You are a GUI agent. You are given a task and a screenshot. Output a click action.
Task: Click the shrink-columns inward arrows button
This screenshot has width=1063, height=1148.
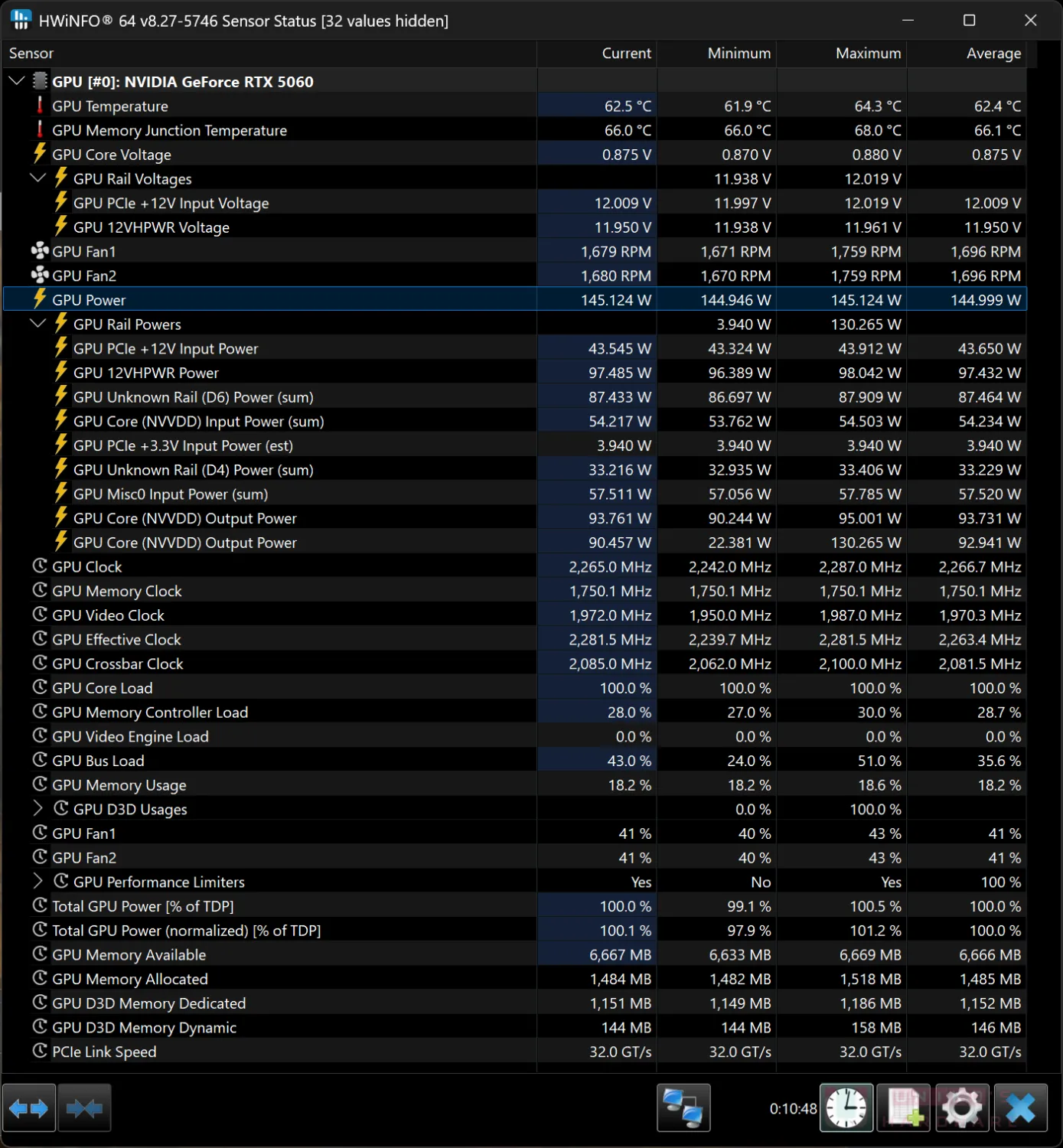pos(84,1107)
